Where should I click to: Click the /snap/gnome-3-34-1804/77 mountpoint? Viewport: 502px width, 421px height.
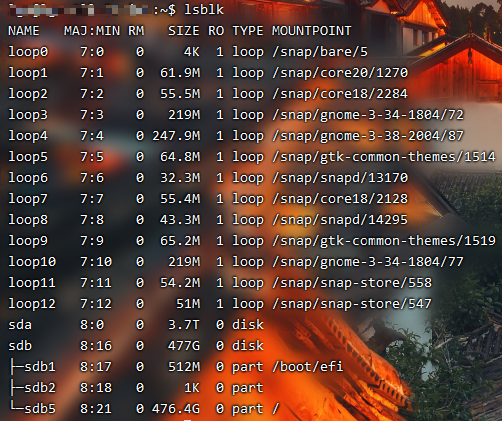[368, 262]
